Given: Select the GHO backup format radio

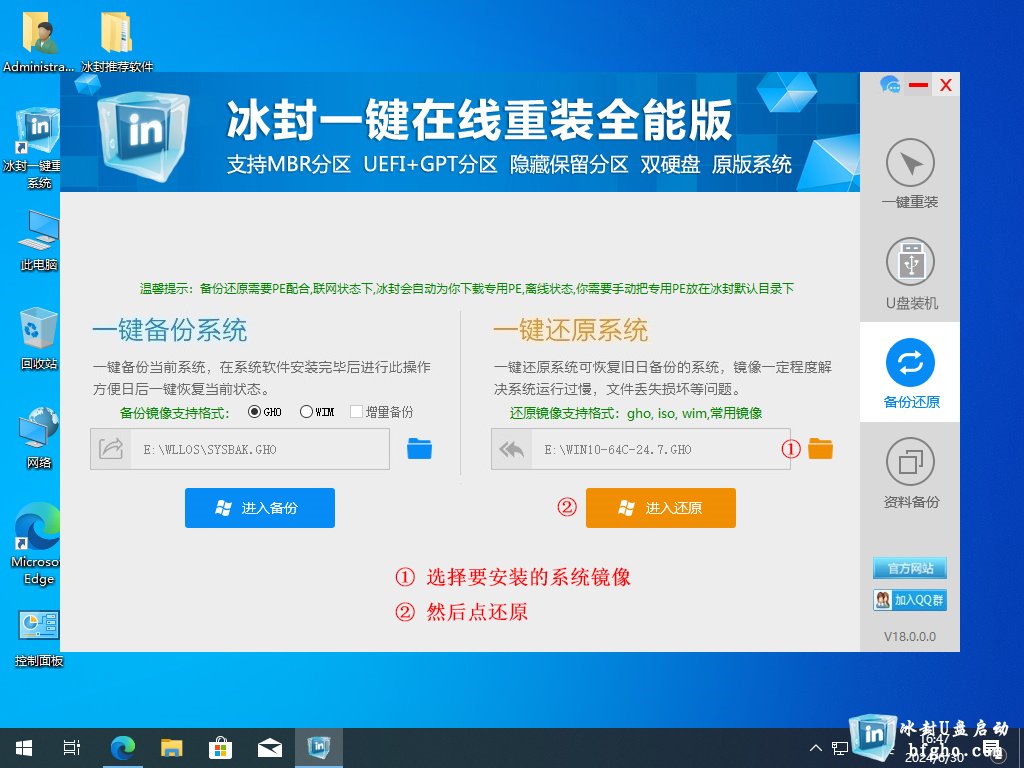Looking at the screenshot, I should [254, 411].
